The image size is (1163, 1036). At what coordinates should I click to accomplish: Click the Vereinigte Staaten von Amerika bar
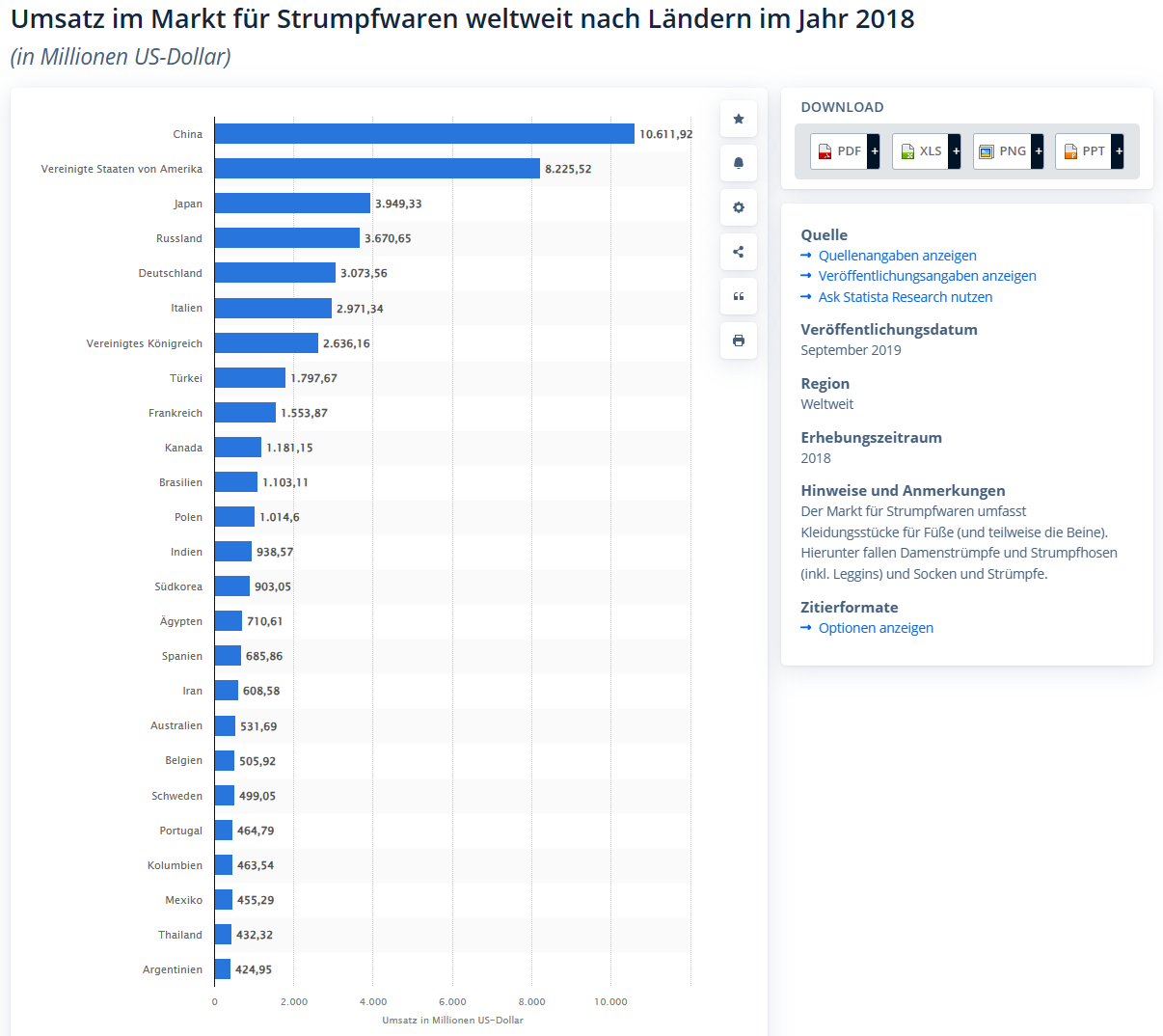[377, 169]
